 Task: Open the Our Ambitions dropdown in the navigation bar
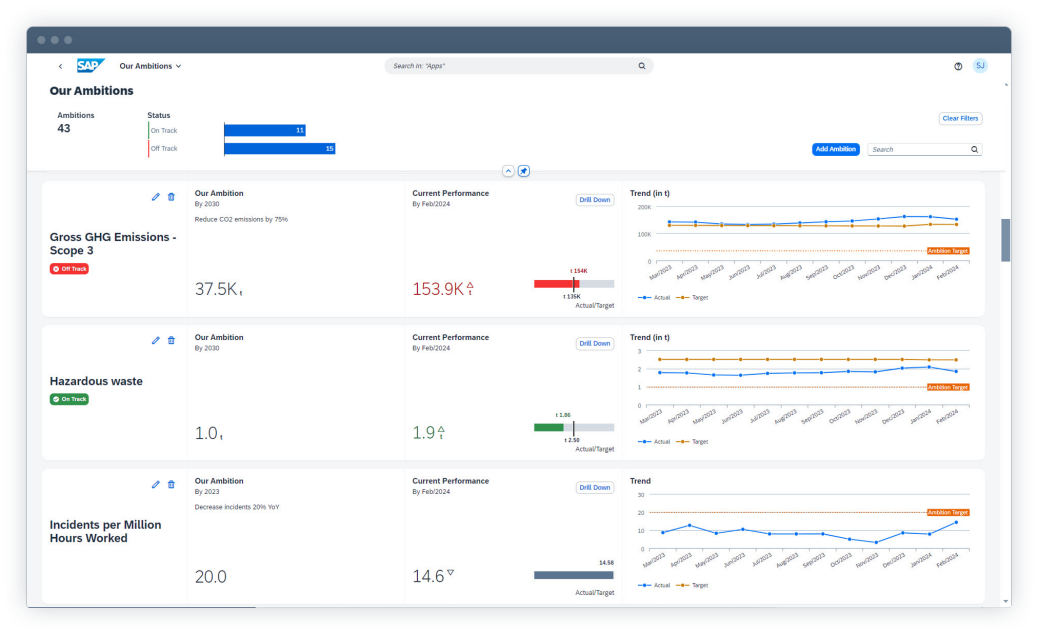(150, 66)
